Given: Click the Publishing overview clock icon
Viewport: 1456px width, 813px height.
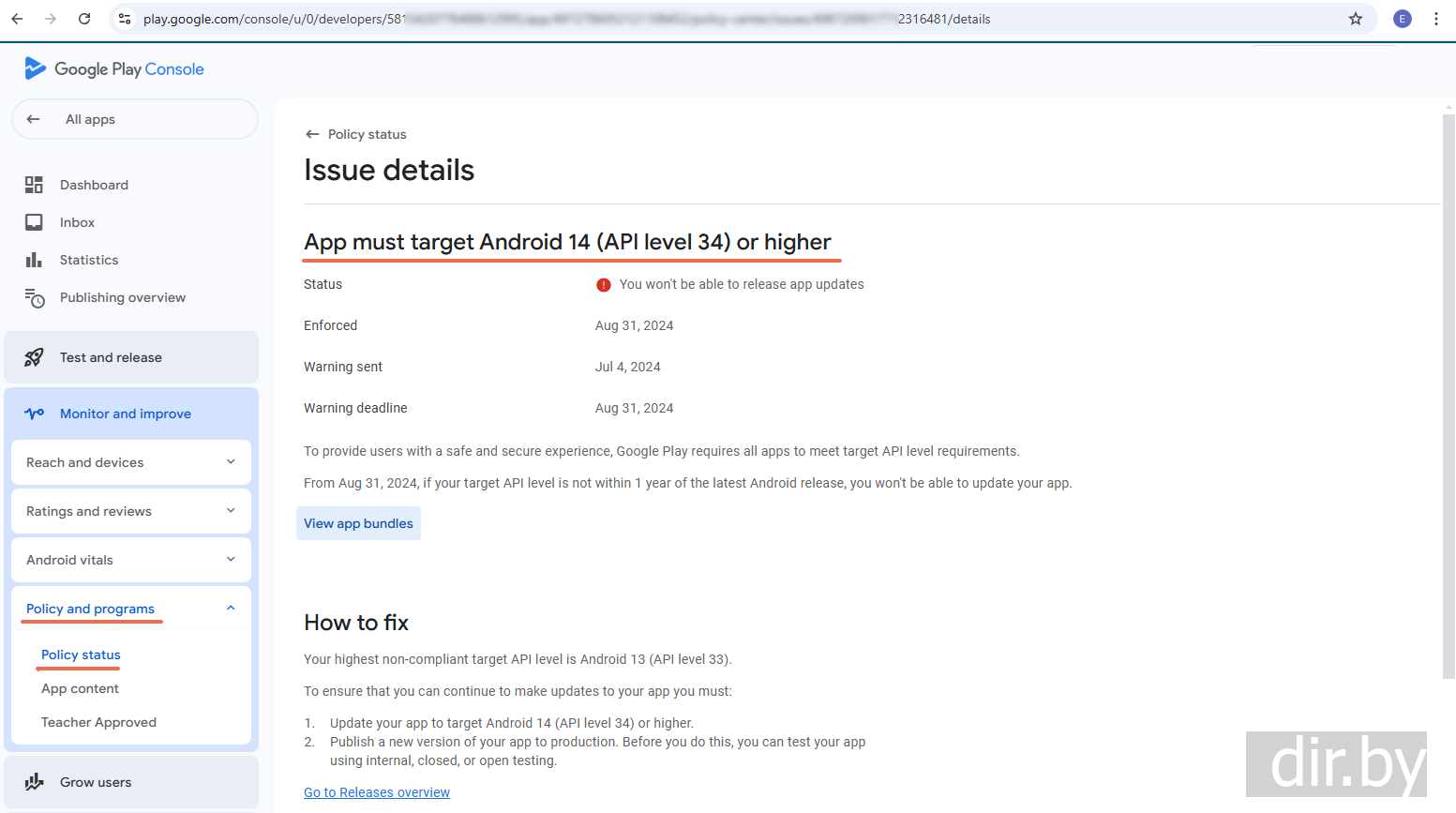Looking at the screenshot, I should click(x=34, y=298).
